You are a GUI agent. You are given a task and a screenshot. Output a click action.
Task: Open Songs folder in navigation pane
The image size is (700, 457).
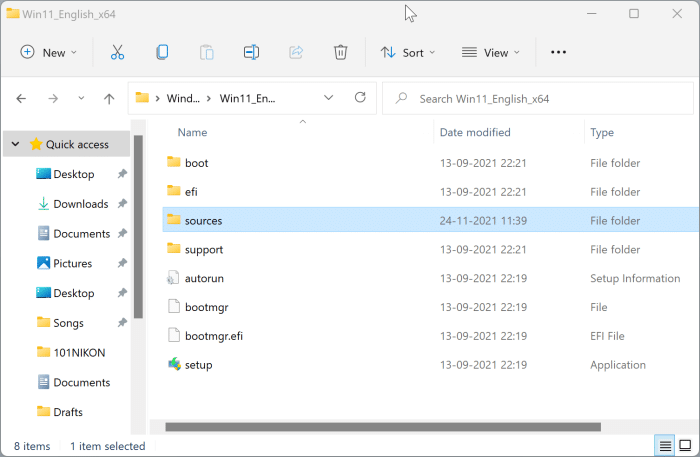[x=68, y=323]
